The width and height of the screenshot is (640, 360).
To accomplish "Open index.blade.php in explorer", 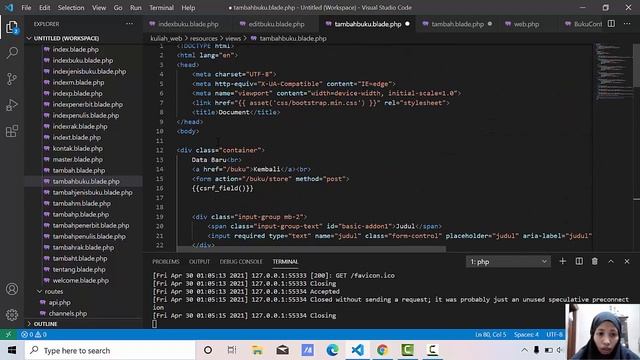I will pyautogui.click(x=76, y=49).
